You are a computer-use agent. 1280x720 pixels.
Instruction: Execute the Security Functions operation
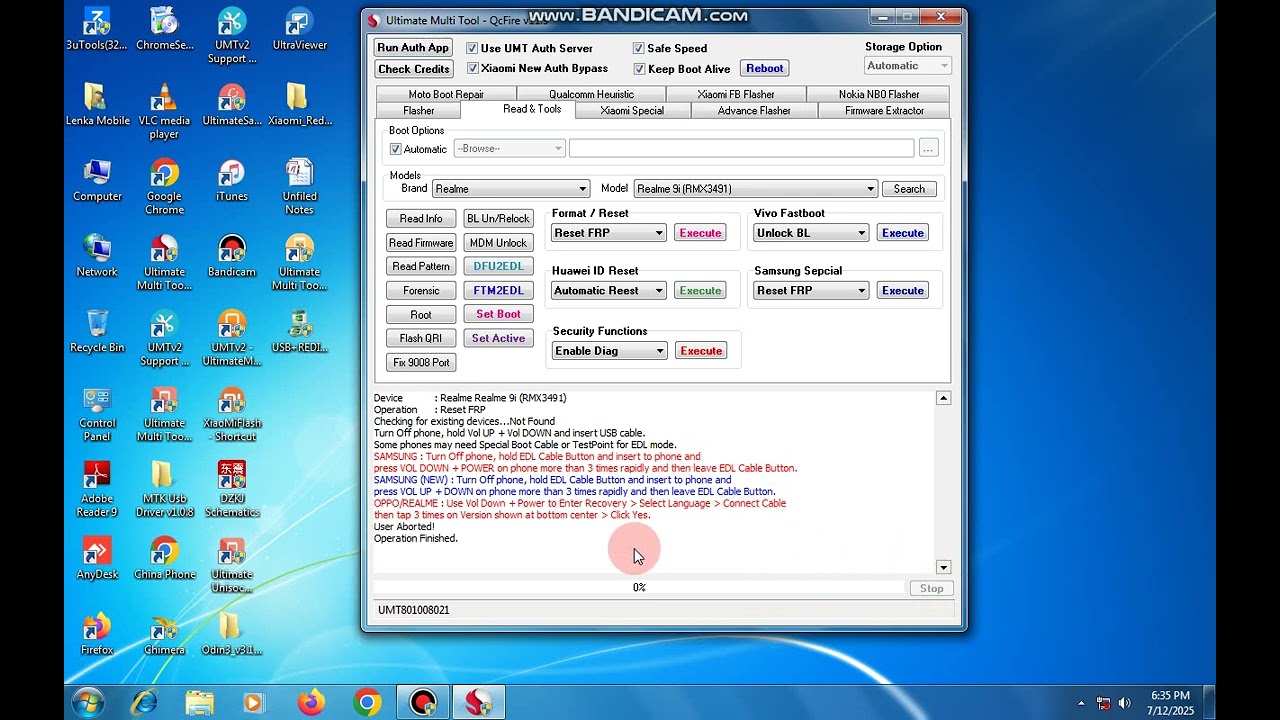701,351
